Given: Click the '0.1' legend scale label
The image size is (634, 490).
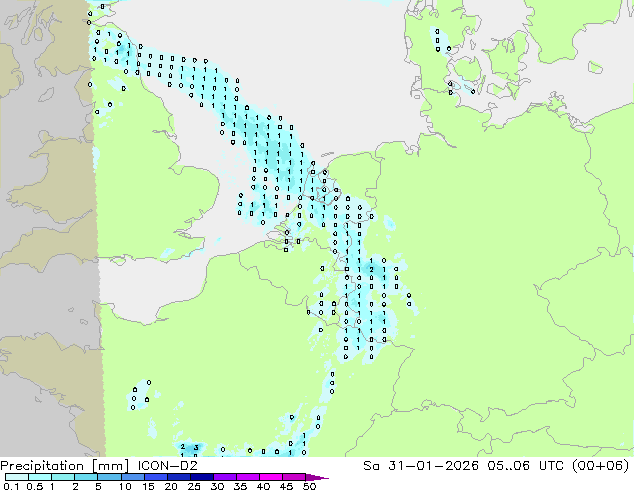Looking at the screenshot, I should 11,486.
